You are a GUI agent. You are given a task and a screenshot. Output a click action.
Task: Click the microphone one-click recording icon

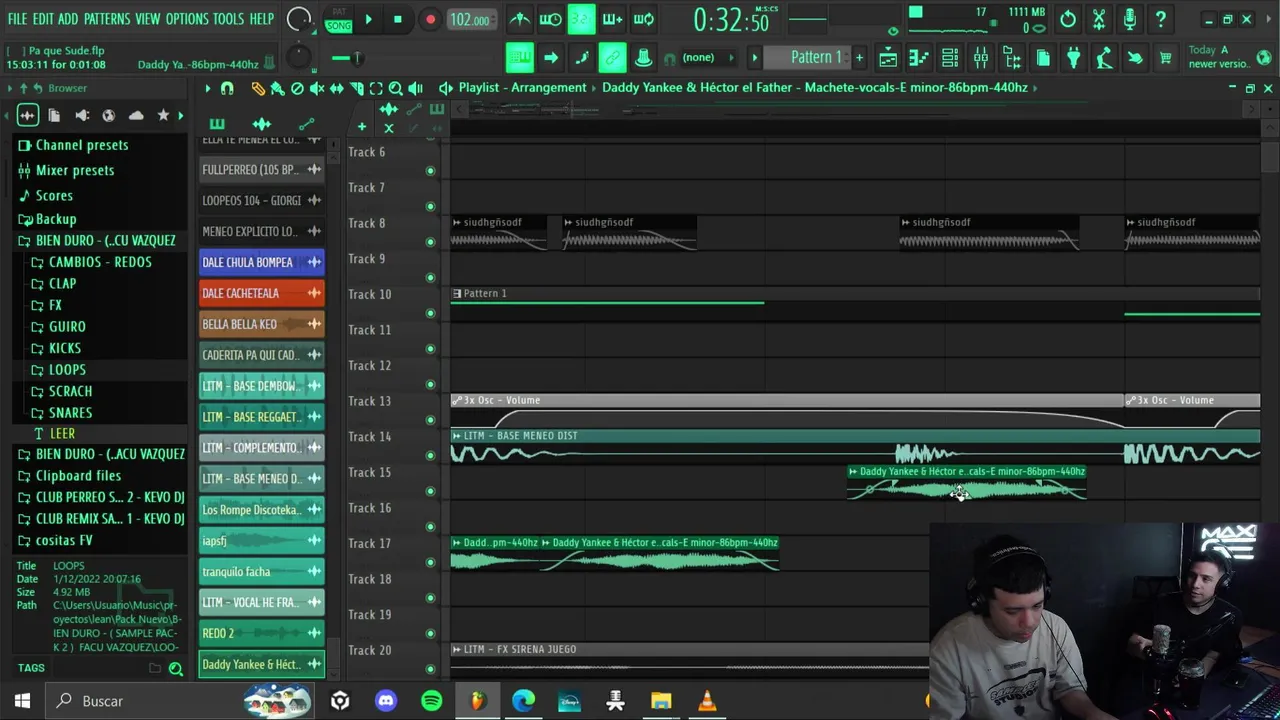tap(1130, 19)
